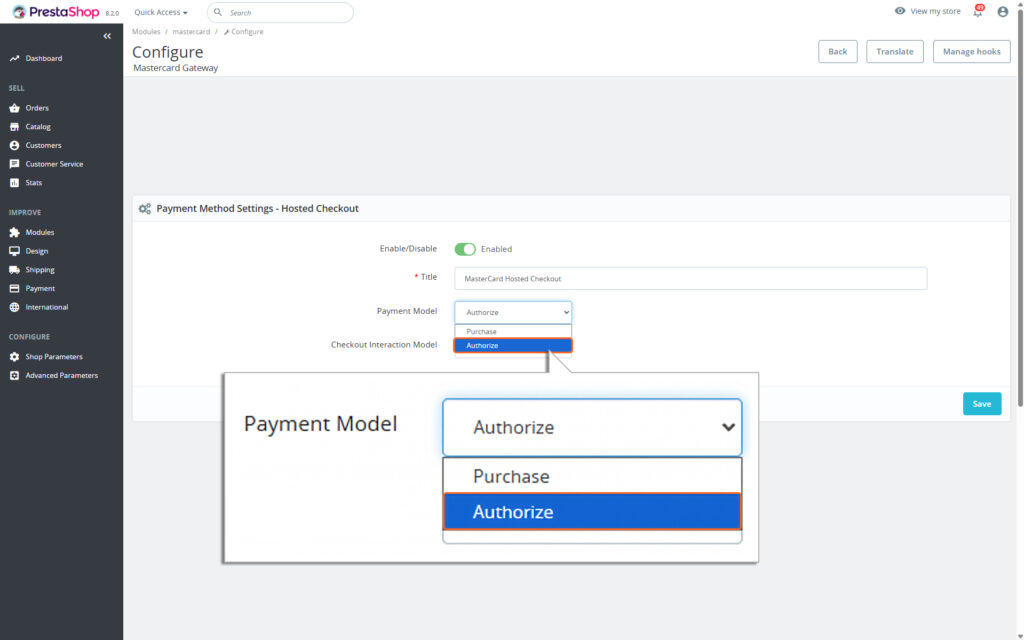Select Purchase in the Payment Model dropdown
The image size is (1024, 640).
tap(512, 331)
